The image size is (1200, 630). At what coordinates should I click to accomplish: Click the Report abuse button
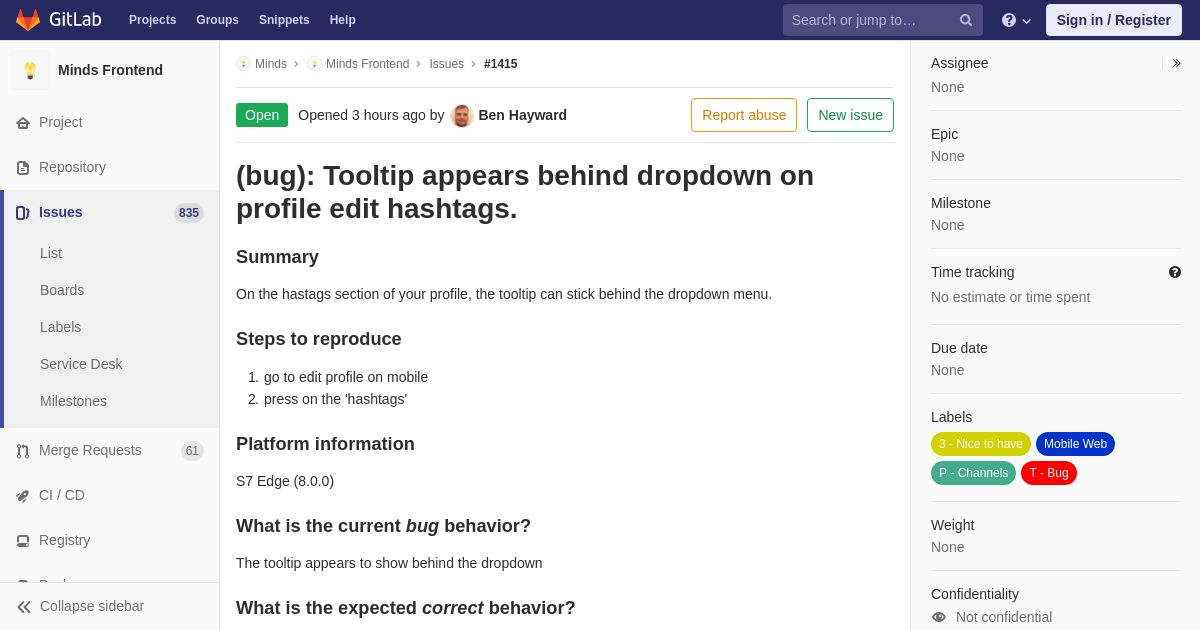[x=744, y=115]
